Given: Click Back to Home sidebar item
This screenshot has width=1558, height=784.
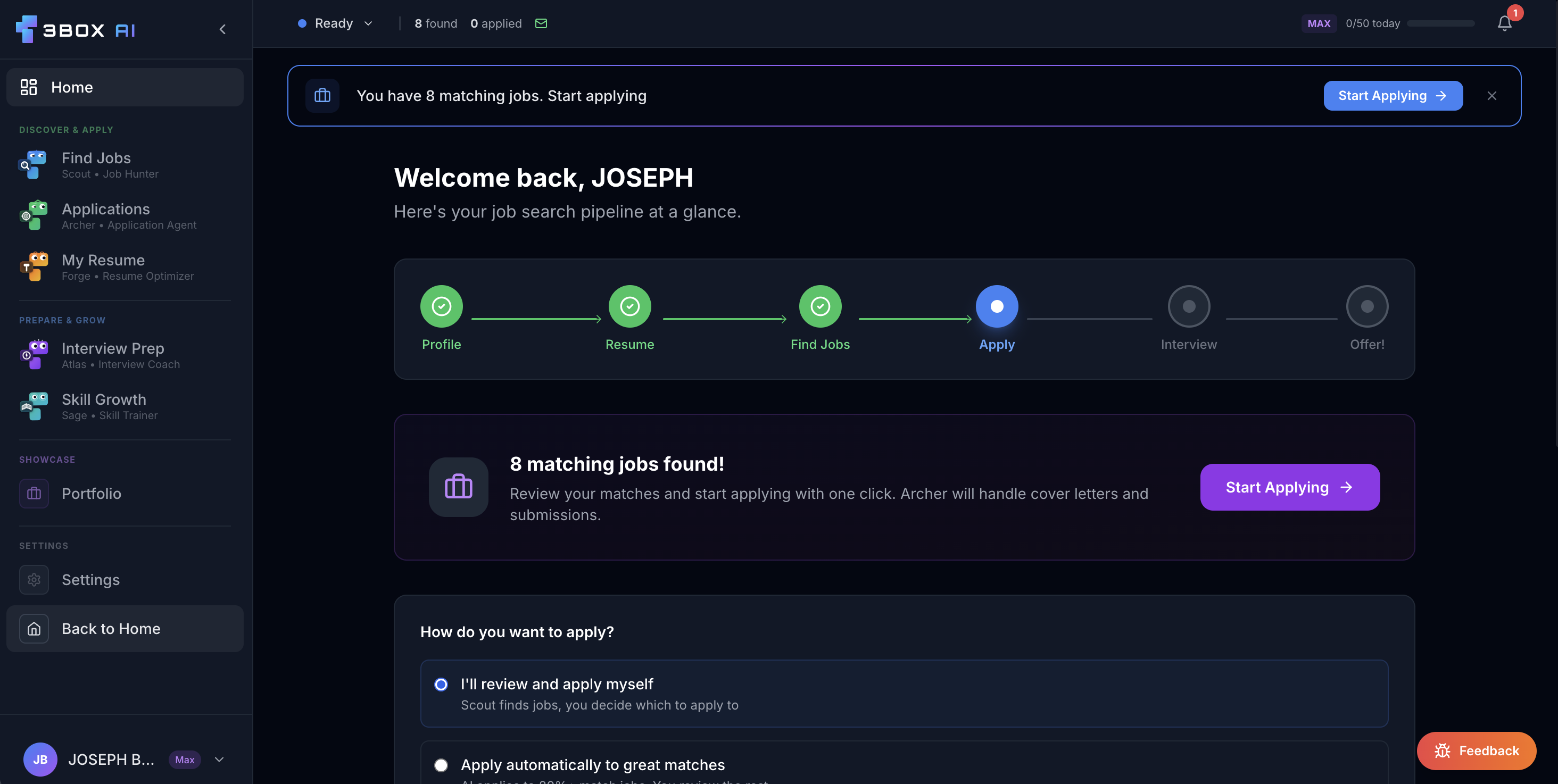Looking at the screenshot, I should coord(125,629).
